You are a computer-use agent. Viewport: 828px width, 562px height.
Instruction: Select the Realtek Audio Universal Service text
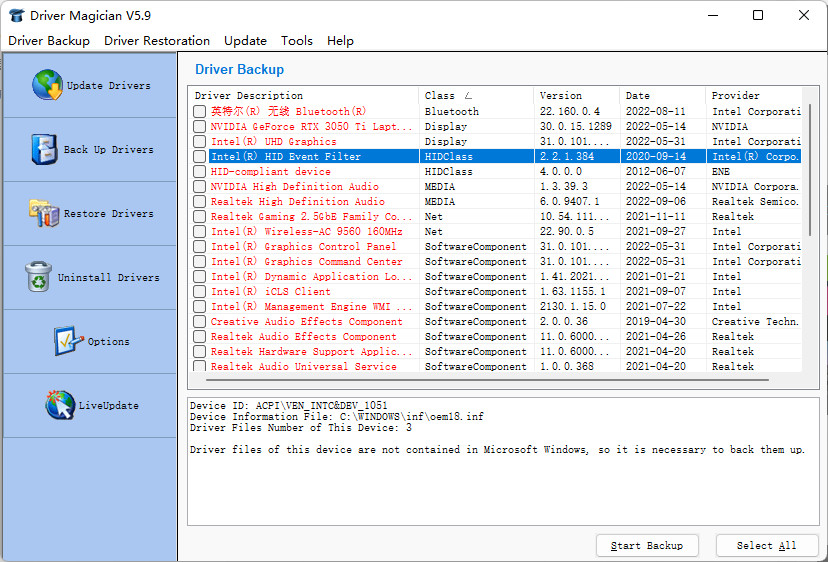pos(303,367)
